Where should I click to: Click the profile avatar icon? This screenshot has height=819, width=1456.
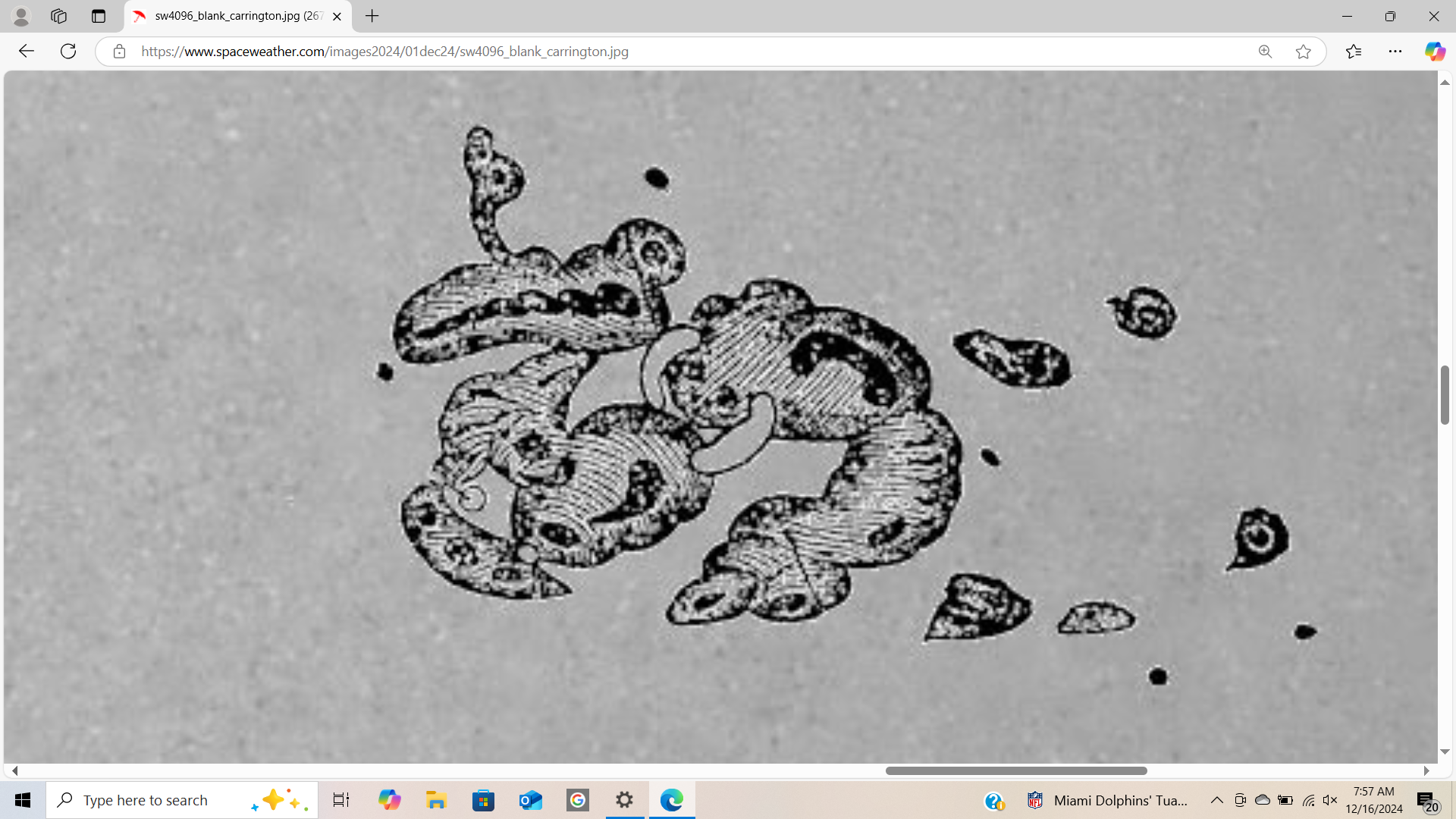21,16
